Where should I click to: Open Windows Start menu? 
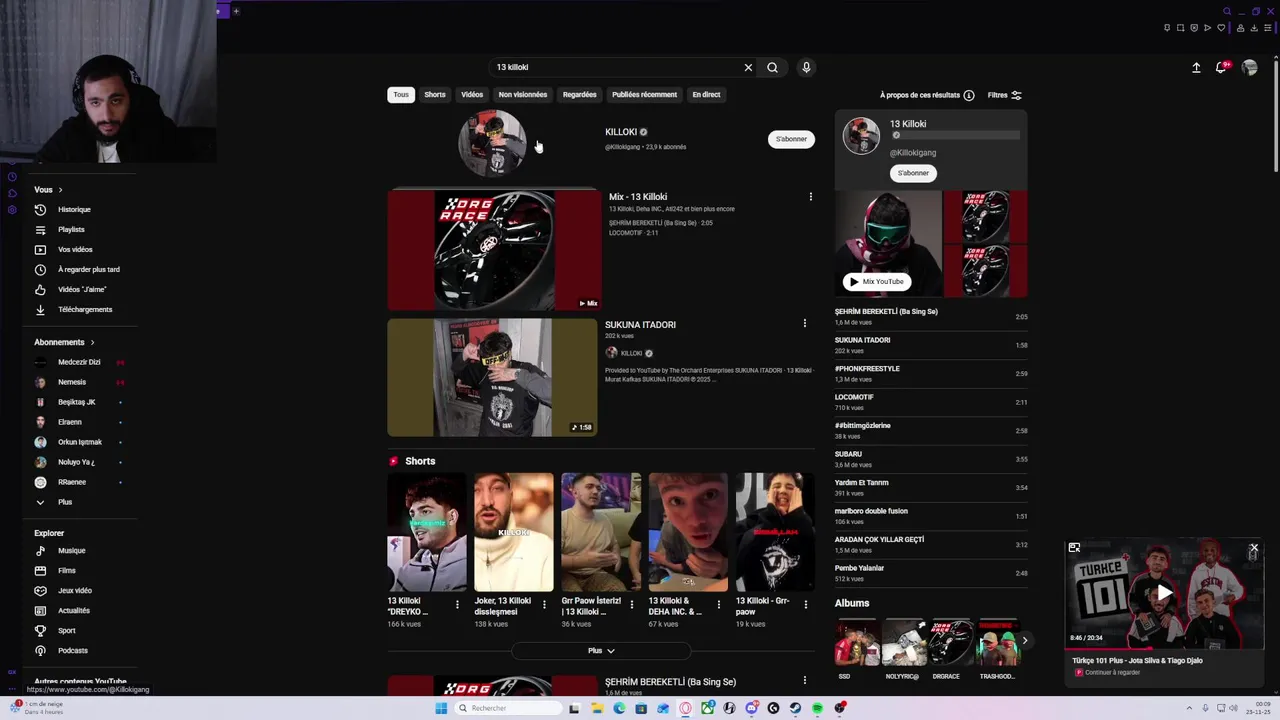click(x=441, y=708)
